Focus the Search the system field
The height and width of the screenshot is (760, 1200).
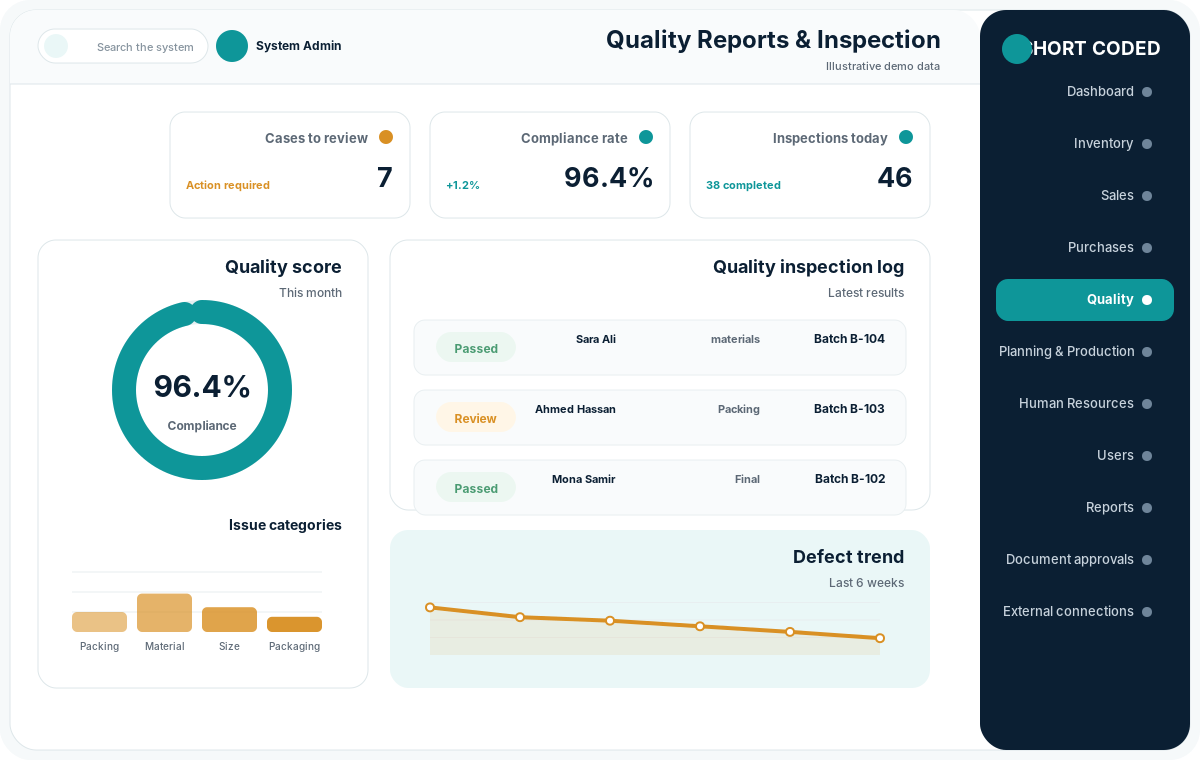click(x=123, y=46)
